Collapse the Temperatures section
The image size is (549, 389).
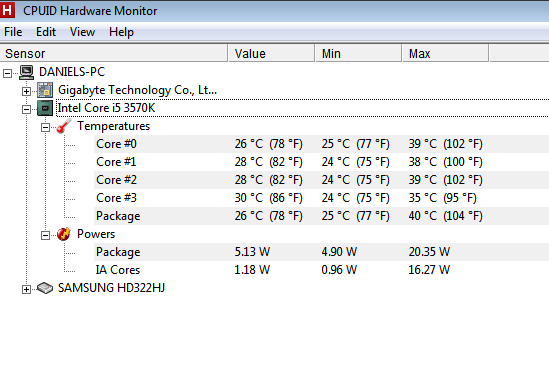[x=45, y=127]
